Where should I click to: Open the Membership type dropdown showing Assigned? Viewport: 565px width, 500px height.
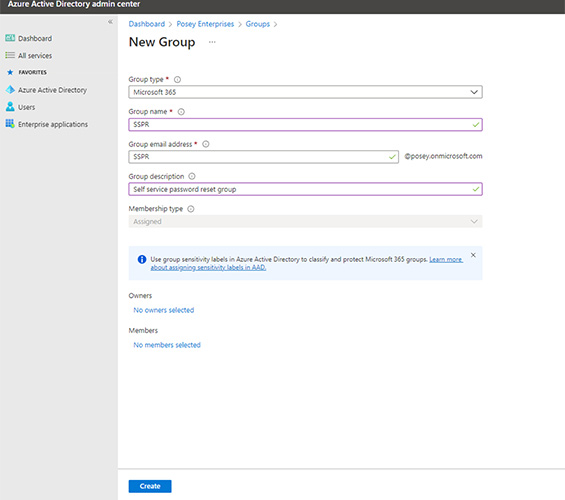(305, 221)
